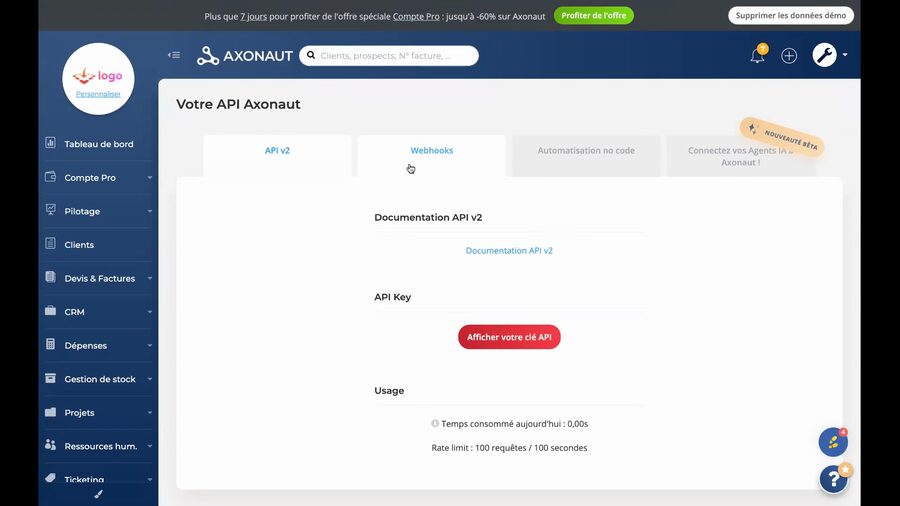Expand the Gestion de stock menu arrow

150,379
